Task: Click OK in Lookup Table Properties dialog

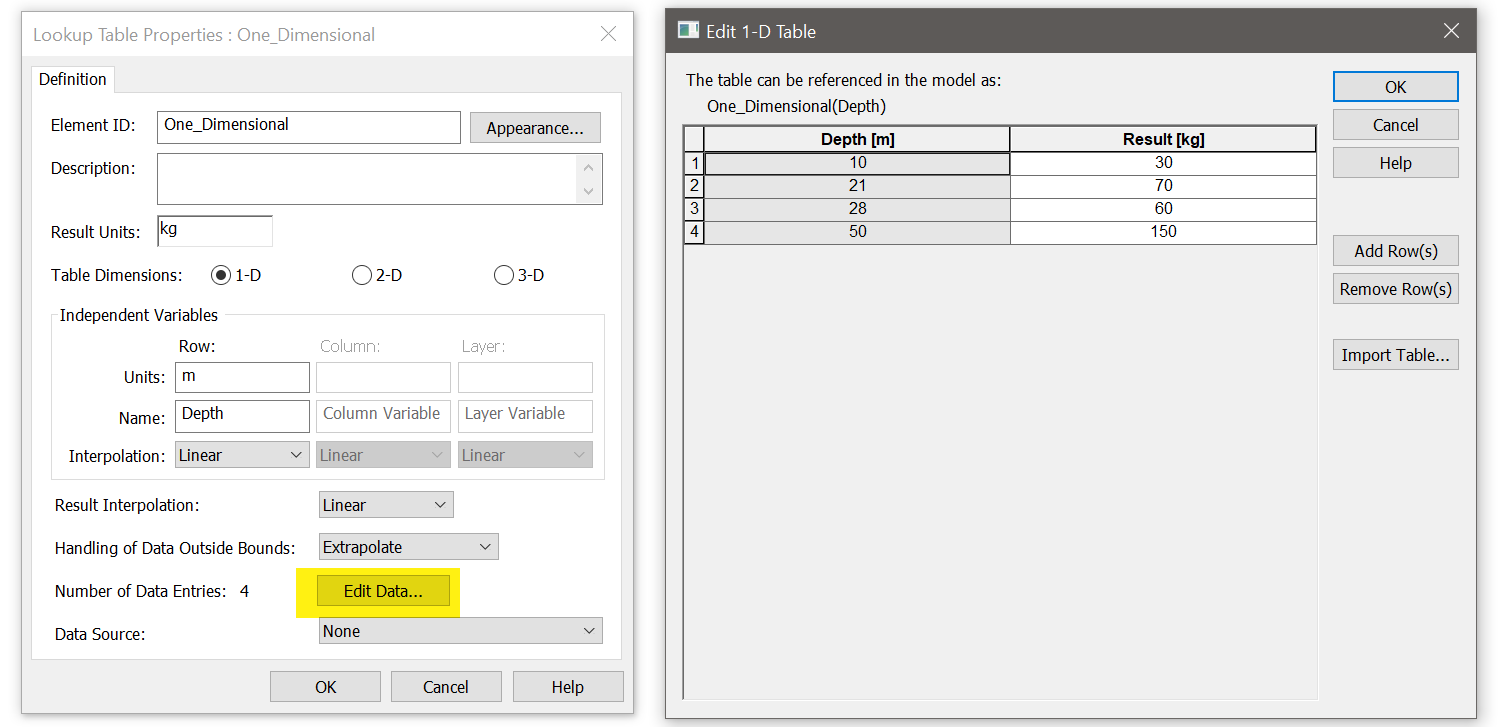Action: [x=326, y=687]
